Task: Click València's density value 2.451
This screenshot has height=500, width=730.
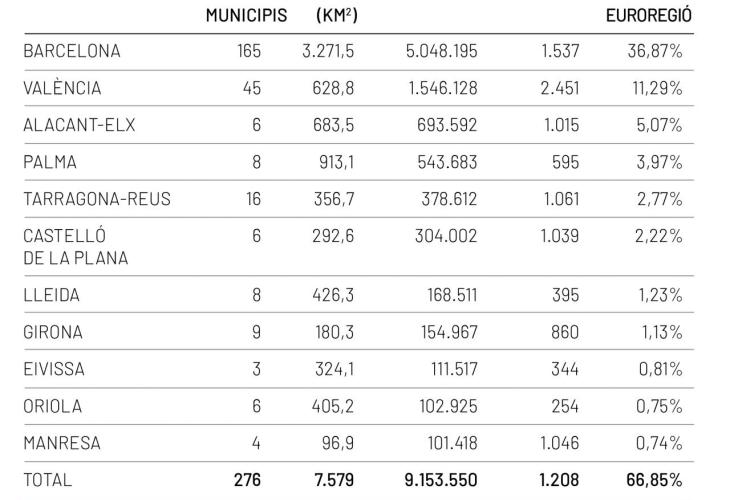Action: coord(559,88)
